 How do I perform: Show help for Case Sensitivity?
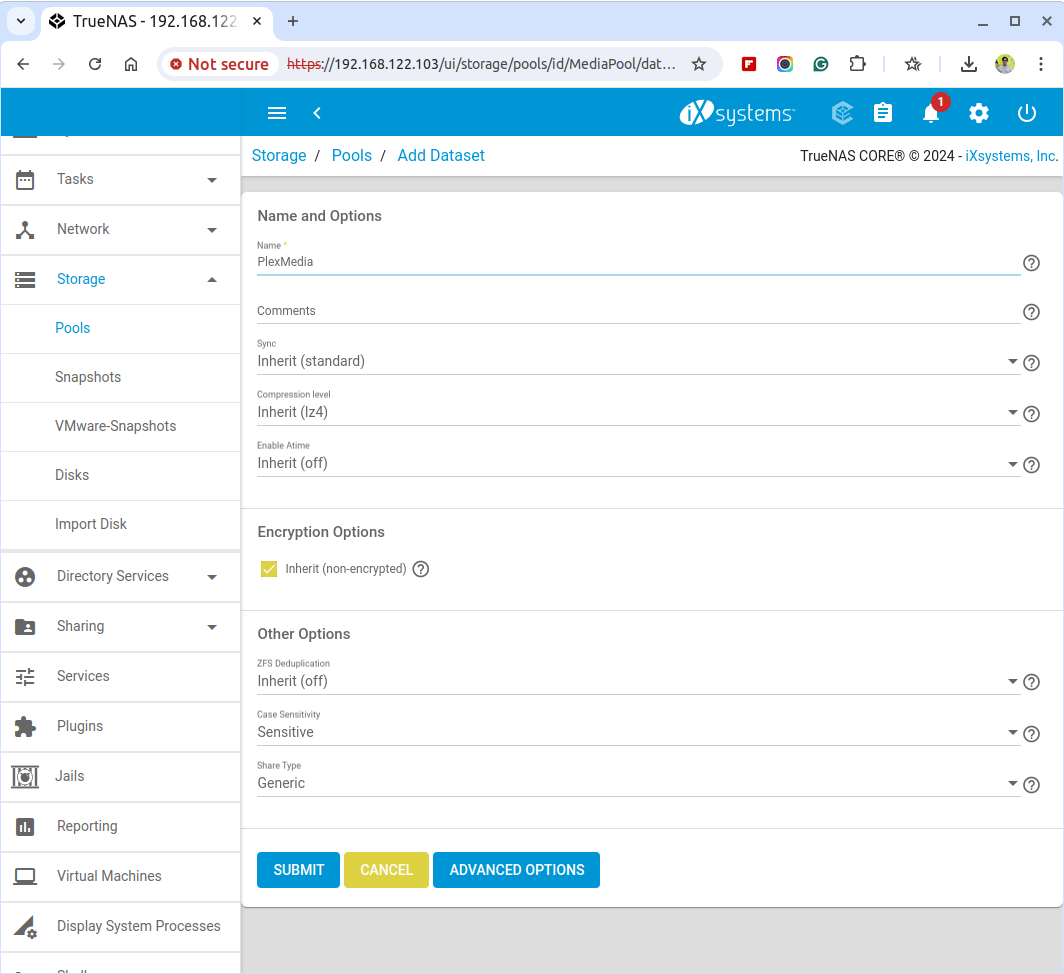[x=1031, y=734]
